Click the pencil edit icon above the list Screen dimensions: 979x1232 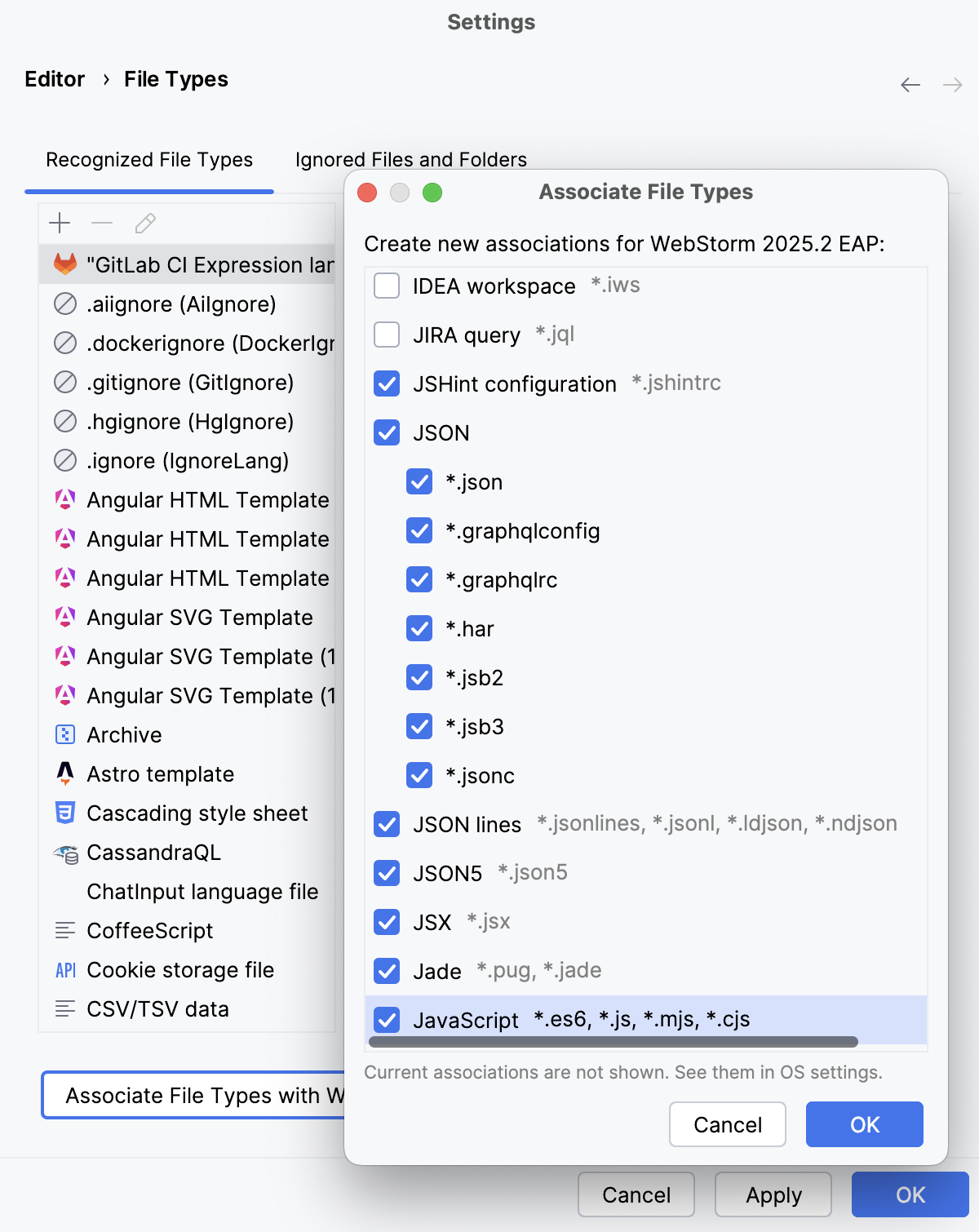[146, 223]
